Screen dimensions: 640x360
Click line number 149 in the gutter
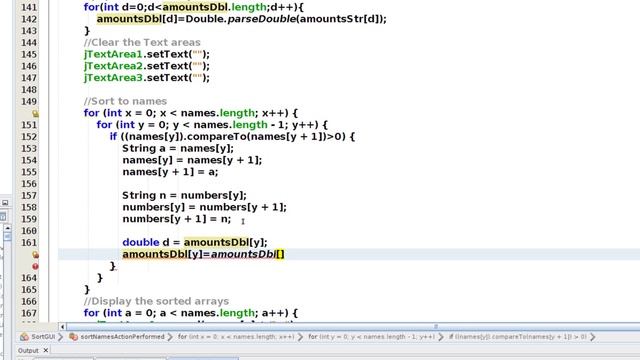(29, 101)
